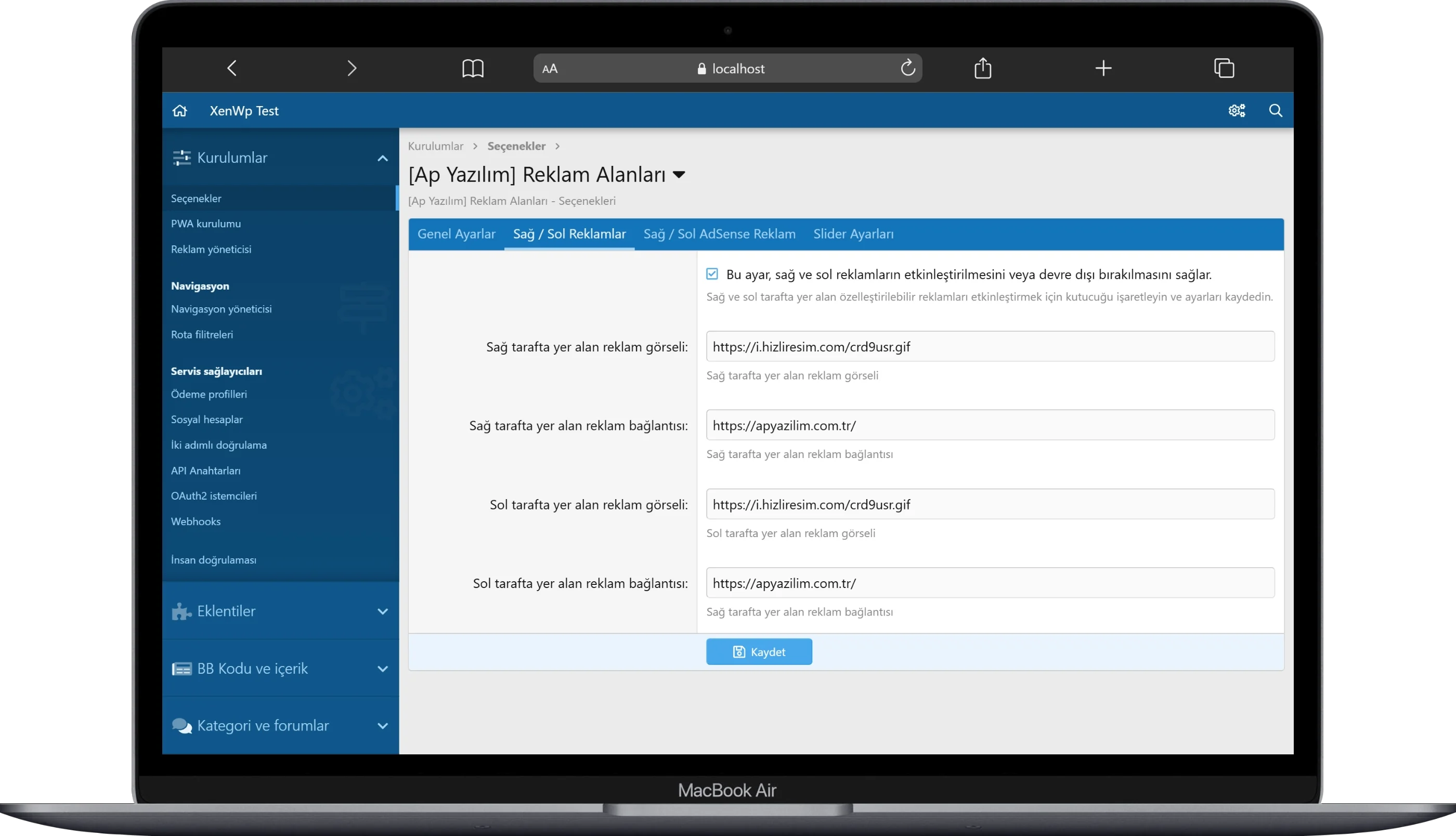1456x836 pixels.
Task: Open the bookmarks book icon
Action: coord(473,68)
